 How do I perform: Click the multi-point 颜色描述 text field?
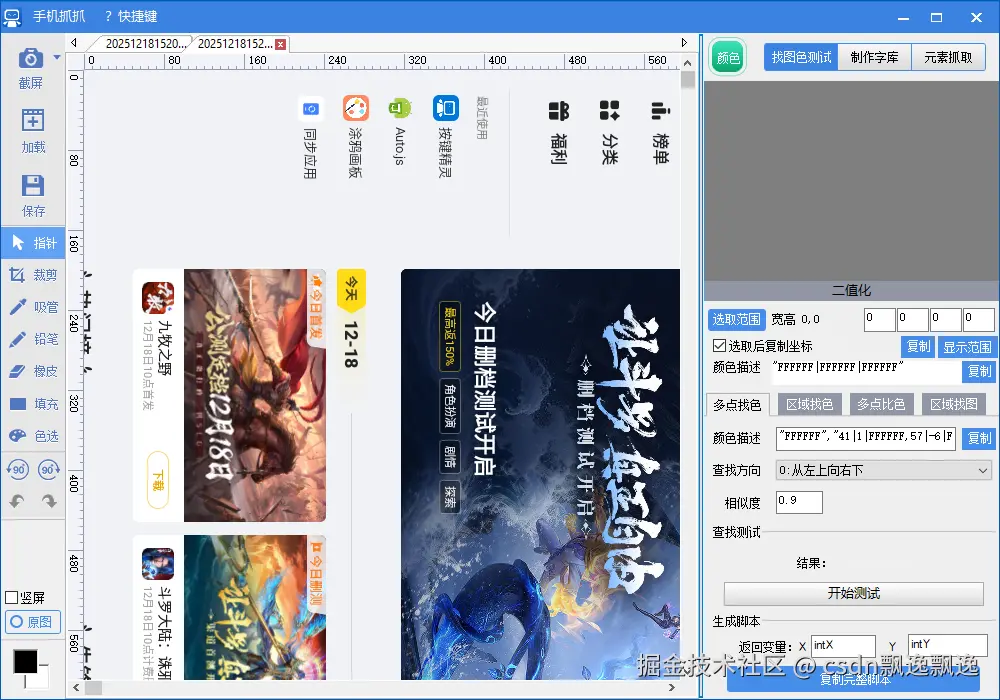pos(865,438)
